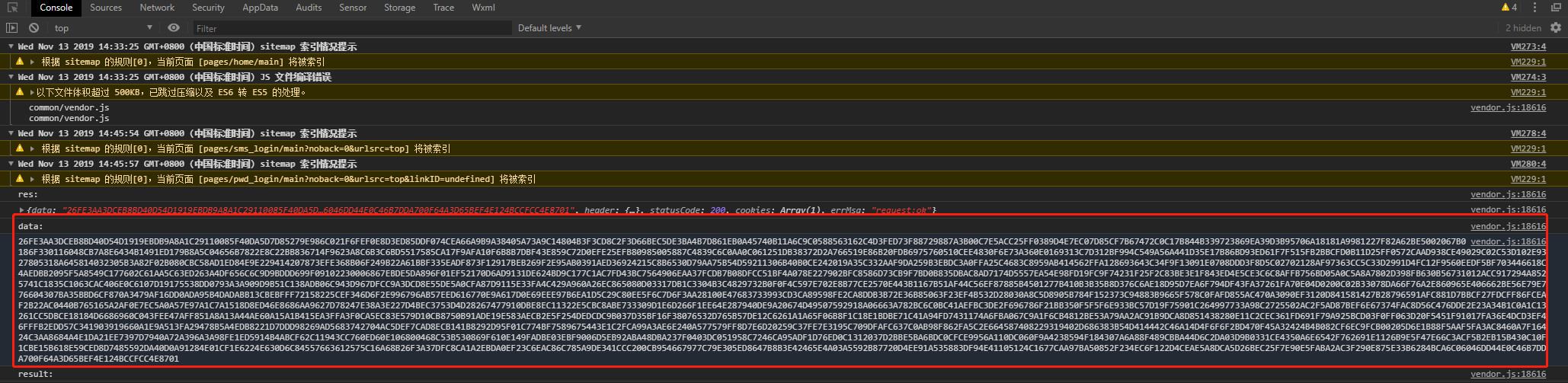
Task: Collapse the 14:33:25 sitemap log group
Action: tap(11, 46)
